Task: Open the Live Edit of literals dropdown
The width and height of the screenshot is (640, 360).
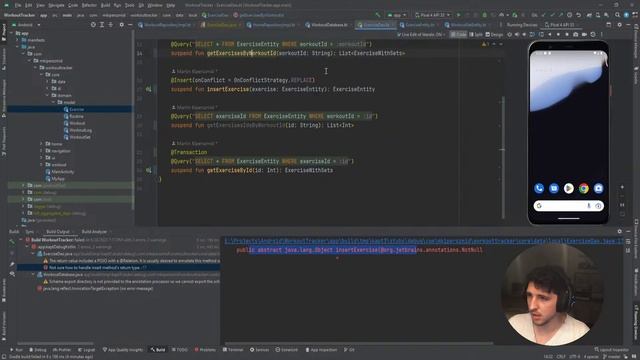Action: pos(421,35)
